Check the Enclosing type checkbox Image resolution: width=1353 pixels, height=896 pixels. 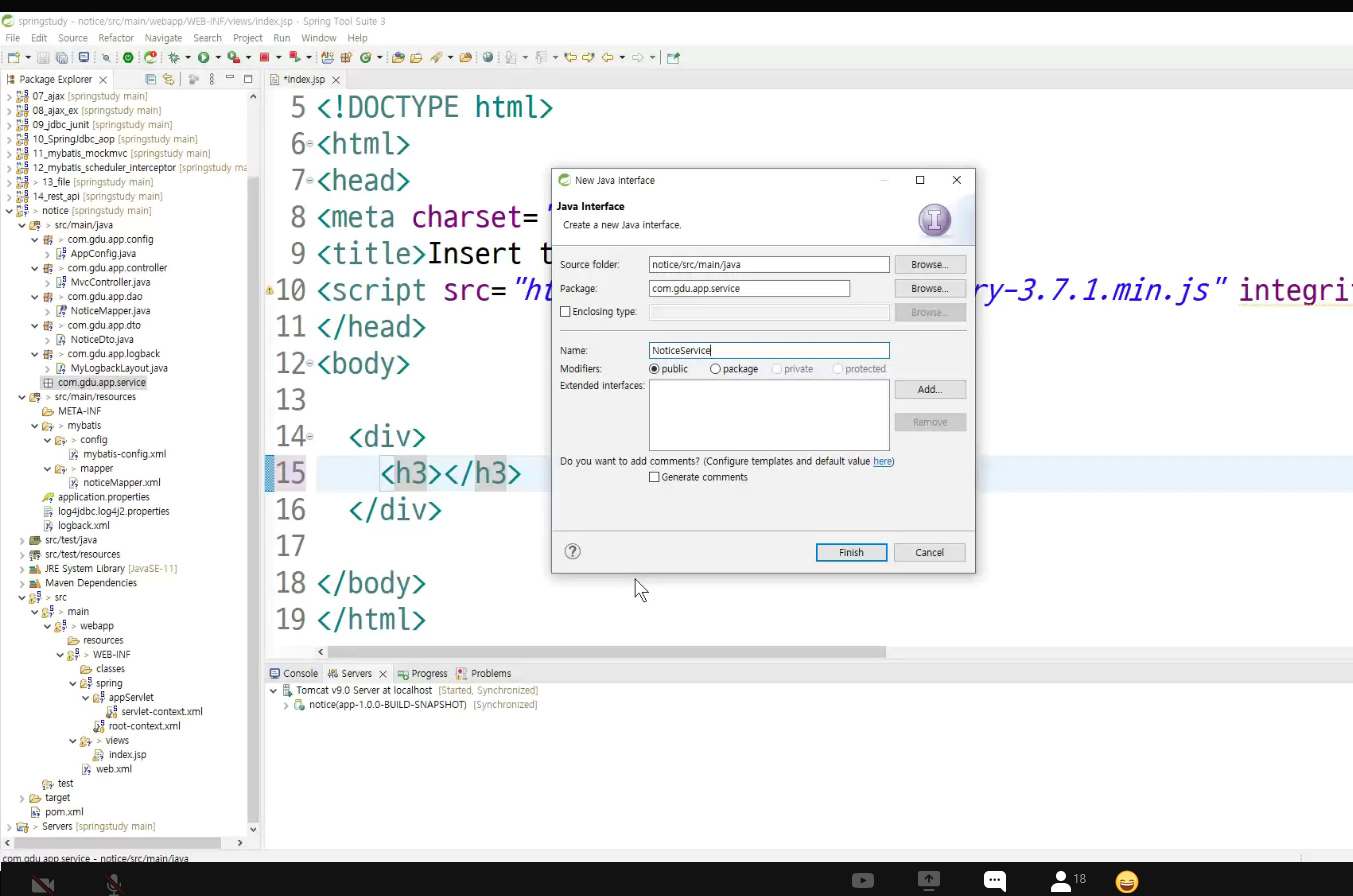pos(565,312)
